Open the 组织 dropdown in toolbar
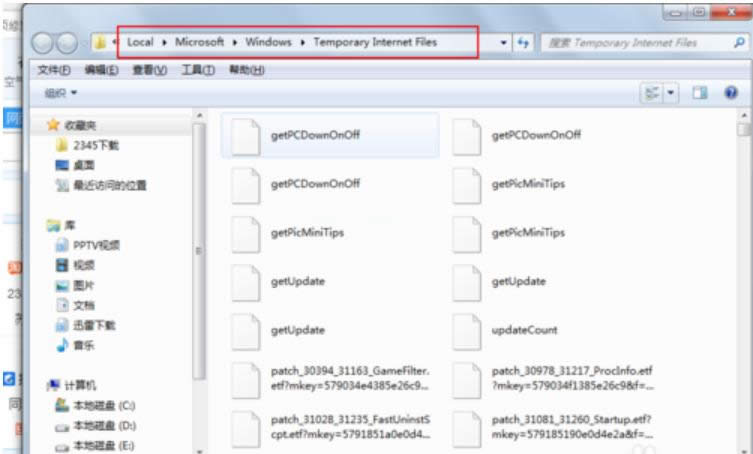The width and height of the screenshot is (753, 454). pos(61,92)
